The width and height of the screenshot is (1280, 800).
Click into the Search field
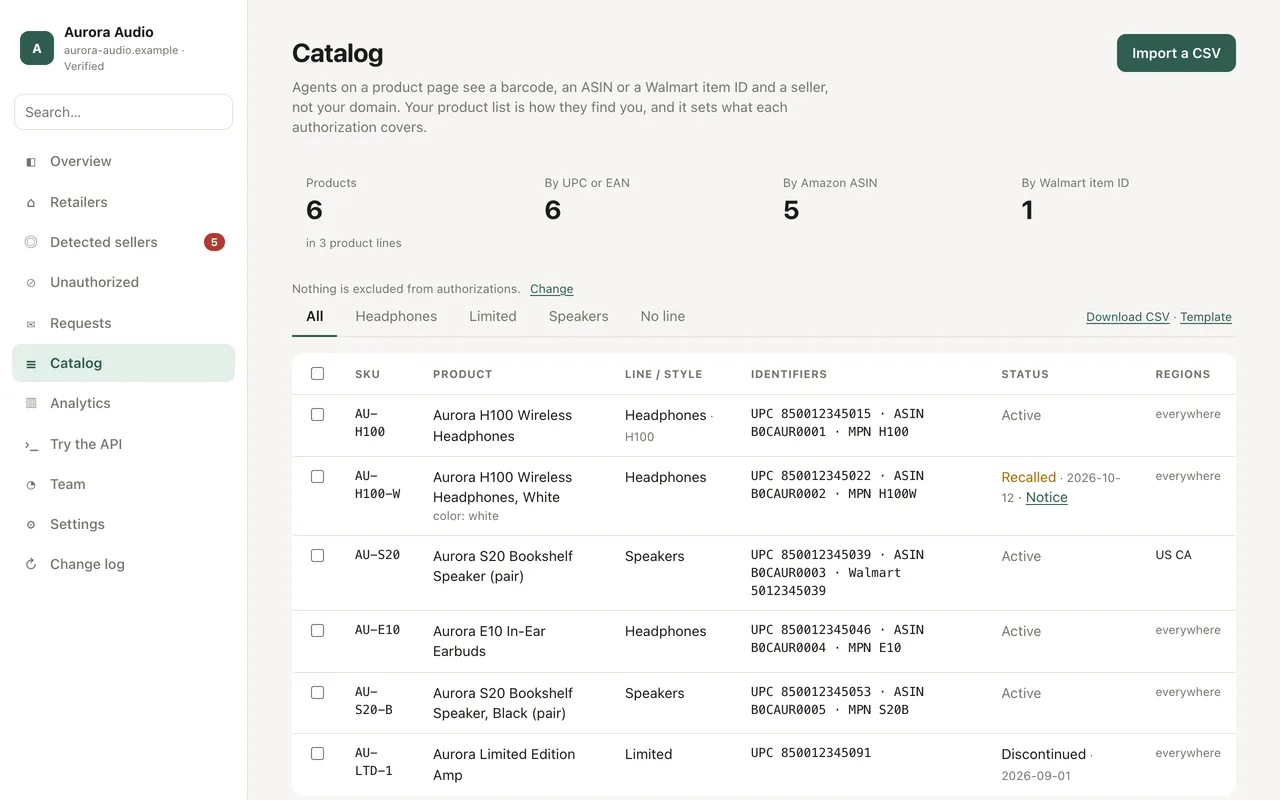click(123, 112)
